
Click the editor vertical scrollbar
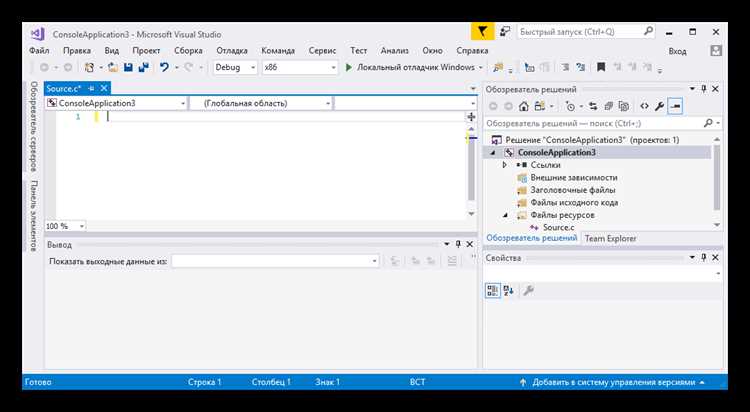(471, 171)
